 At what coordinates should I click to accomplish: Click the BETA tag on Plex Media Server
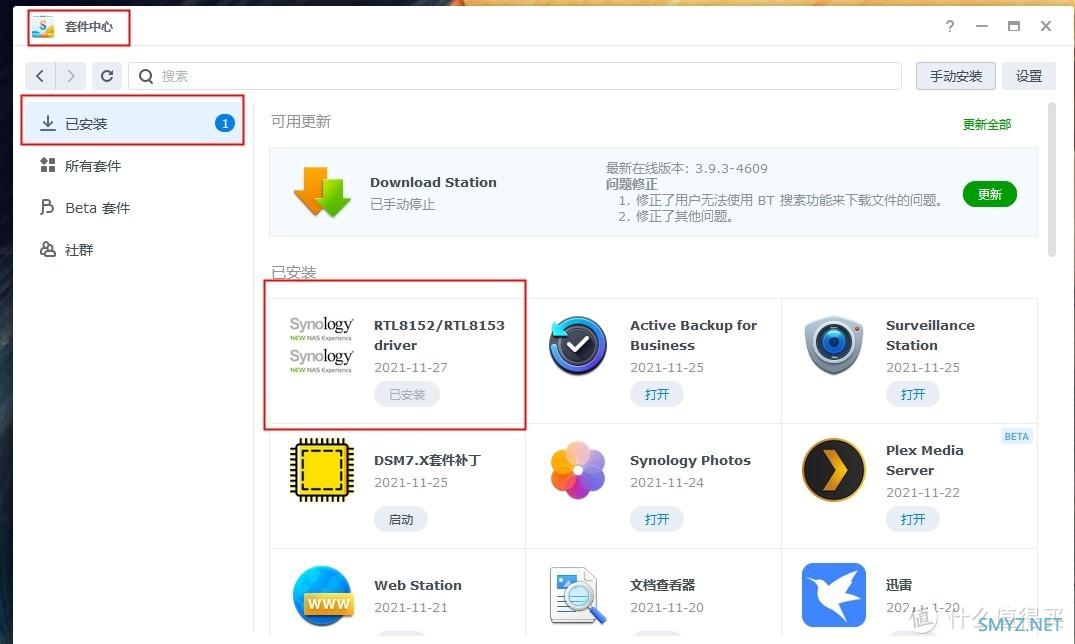1016,436
